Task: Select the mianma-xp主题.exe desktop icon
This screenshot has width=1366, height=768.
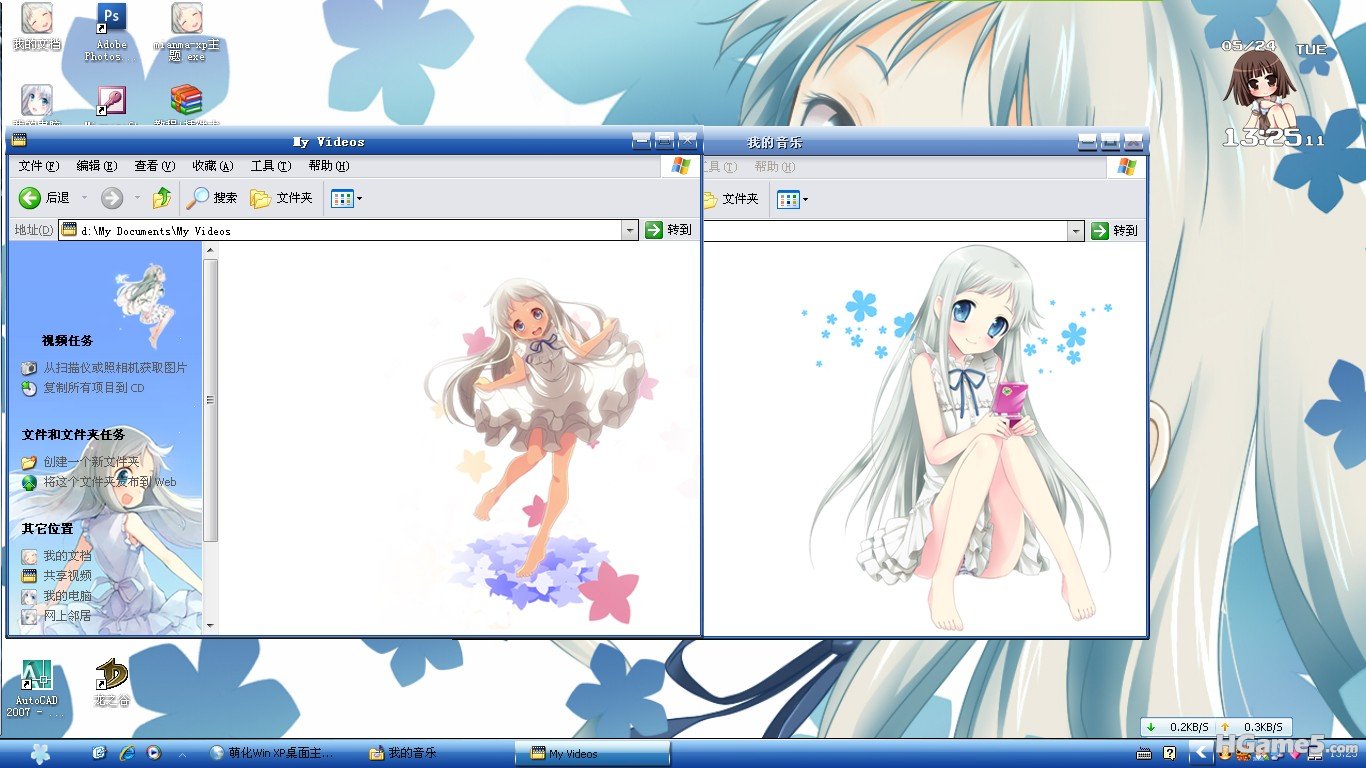Action: (x=186, y=32)
